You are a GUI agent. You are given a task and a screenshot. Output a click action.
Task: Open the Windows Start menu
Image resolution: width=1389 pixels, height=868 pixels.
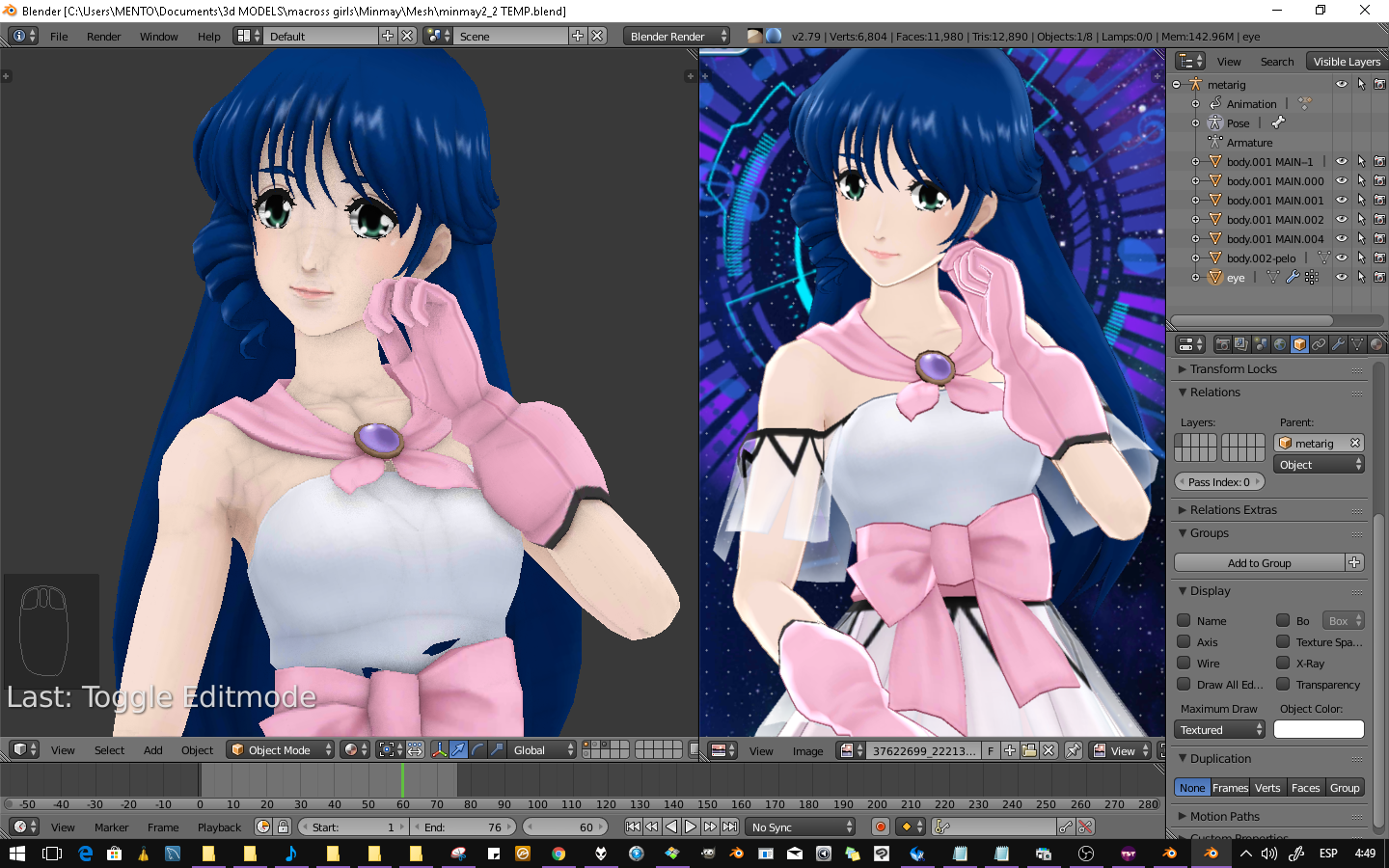(16, 853)
